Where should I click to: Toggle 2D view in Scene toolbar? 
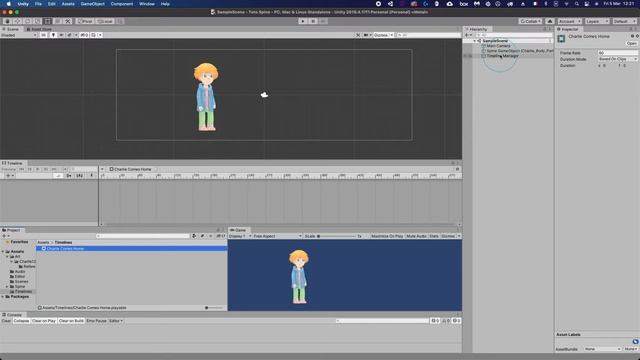(44, 35)
